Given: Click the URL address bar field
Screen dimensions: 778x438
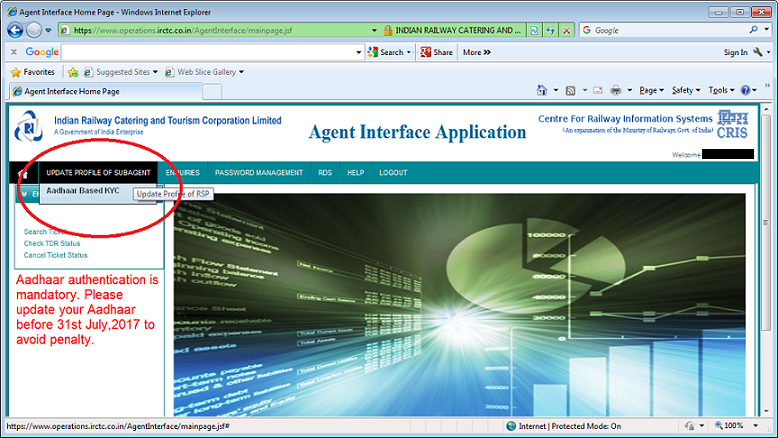Looking at the screenshot, I should [220, 30].
